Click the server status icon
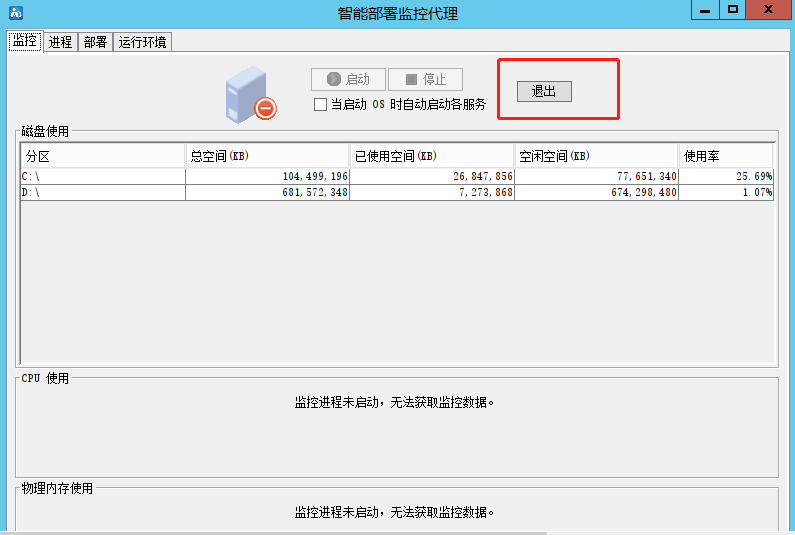The width and height of the screenshot is (795, 535). click(x=251, y=95)
